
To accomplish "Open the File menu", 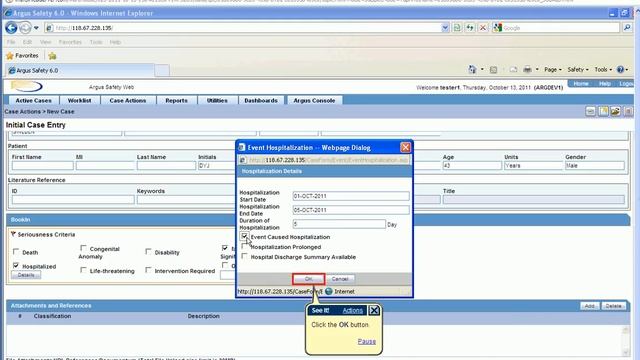I will pyautogui.click(x=11, y=42).
